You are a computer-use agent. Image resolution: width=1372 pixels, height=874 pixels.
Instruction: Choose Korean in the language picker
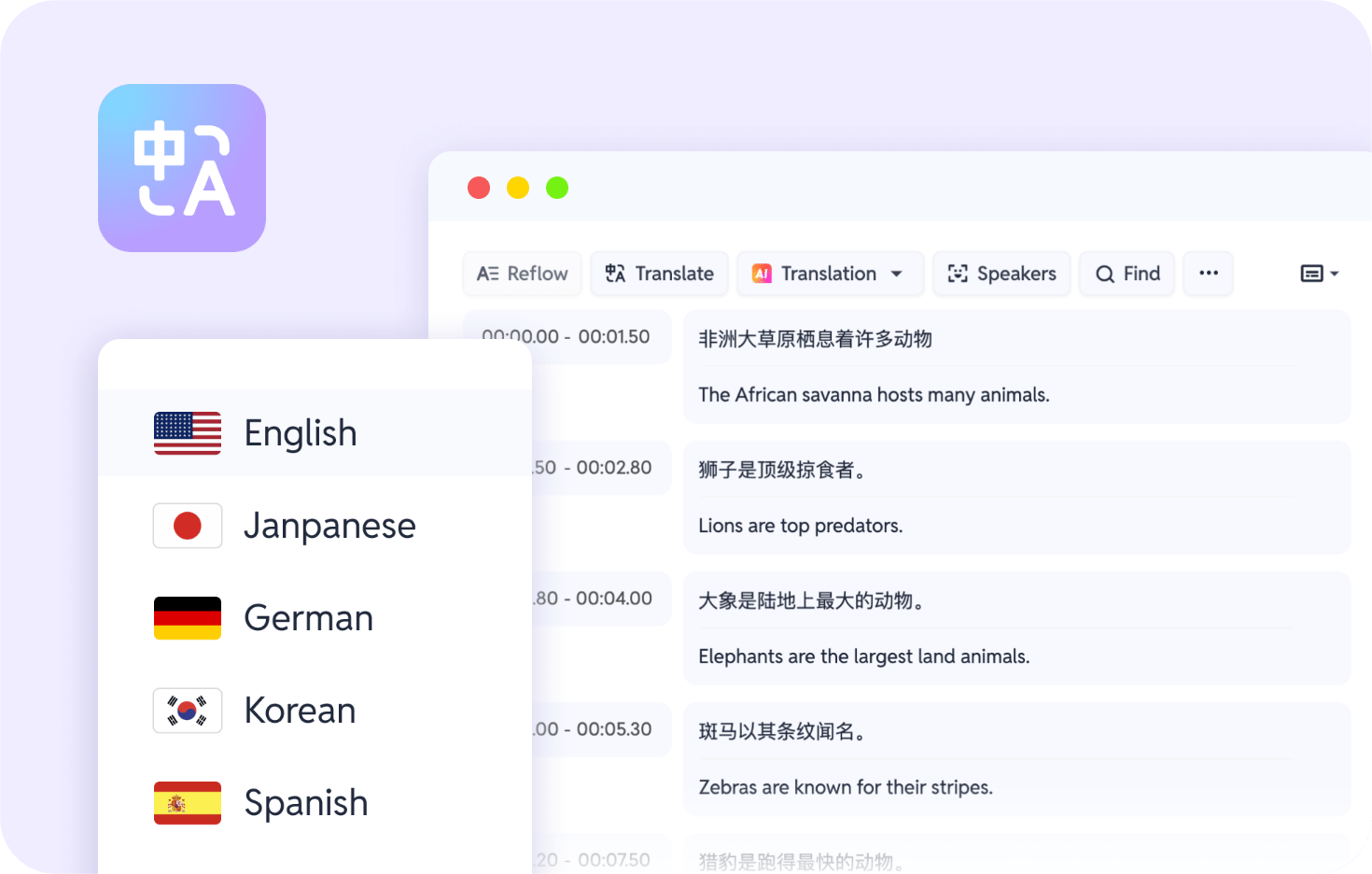(300, 710)
